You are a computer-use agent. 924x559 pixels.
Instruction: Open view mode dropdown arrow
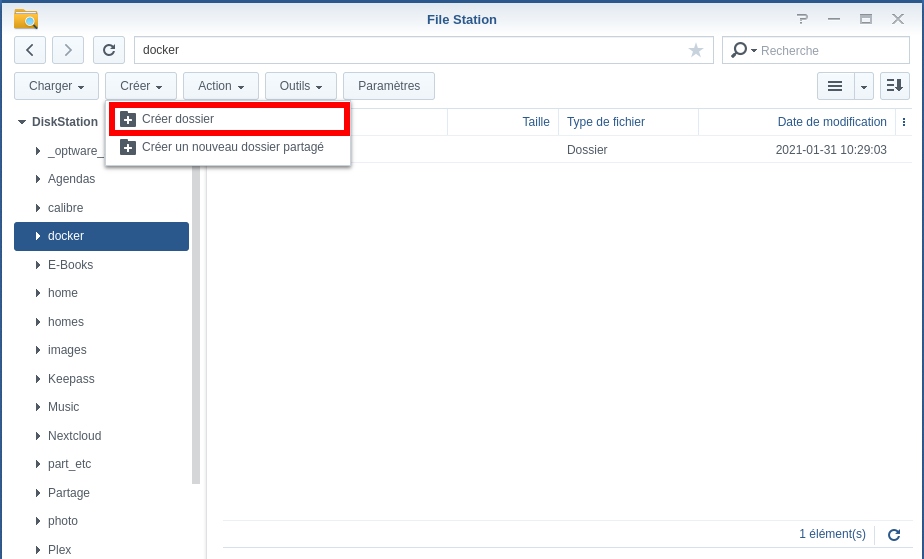(864, 86)
